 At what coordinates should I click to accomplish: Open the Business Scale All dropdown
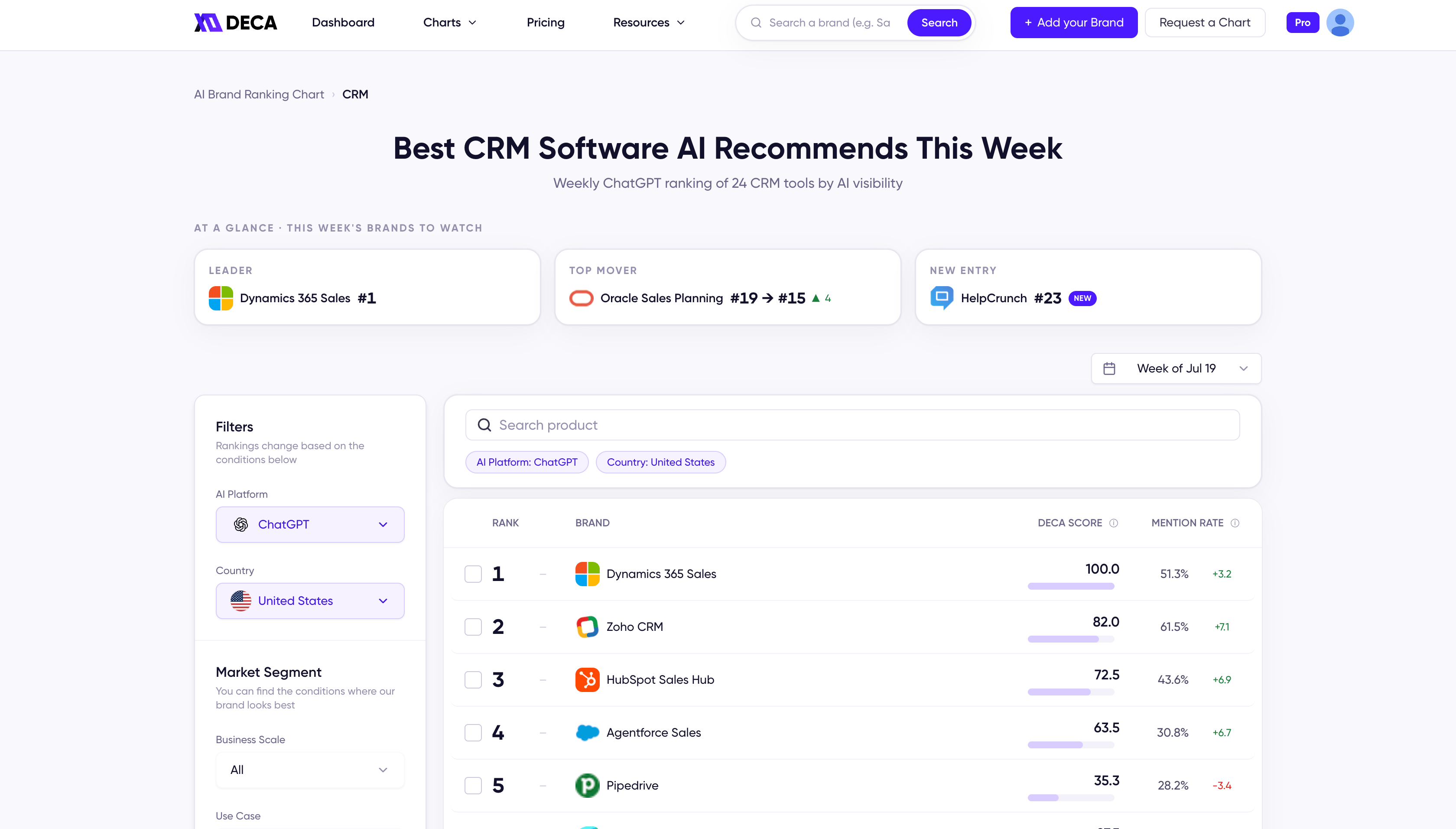coord(310,770)
